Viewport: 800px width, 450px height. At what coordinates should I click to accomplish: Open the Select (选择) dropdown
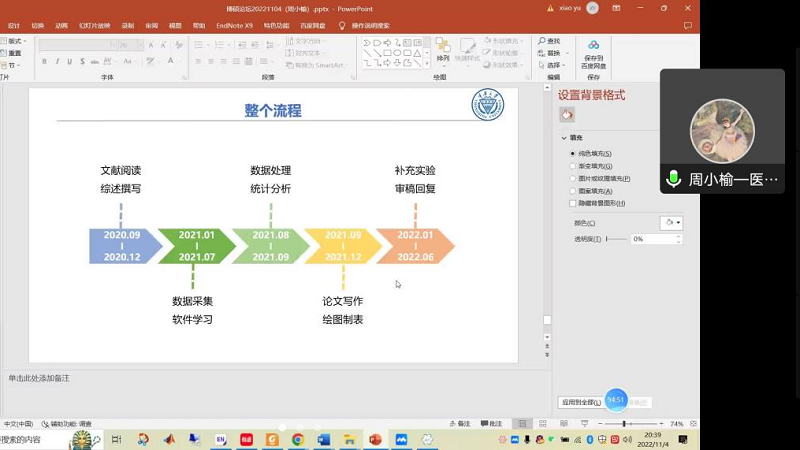pyautogui.click(x=551, y=65)
